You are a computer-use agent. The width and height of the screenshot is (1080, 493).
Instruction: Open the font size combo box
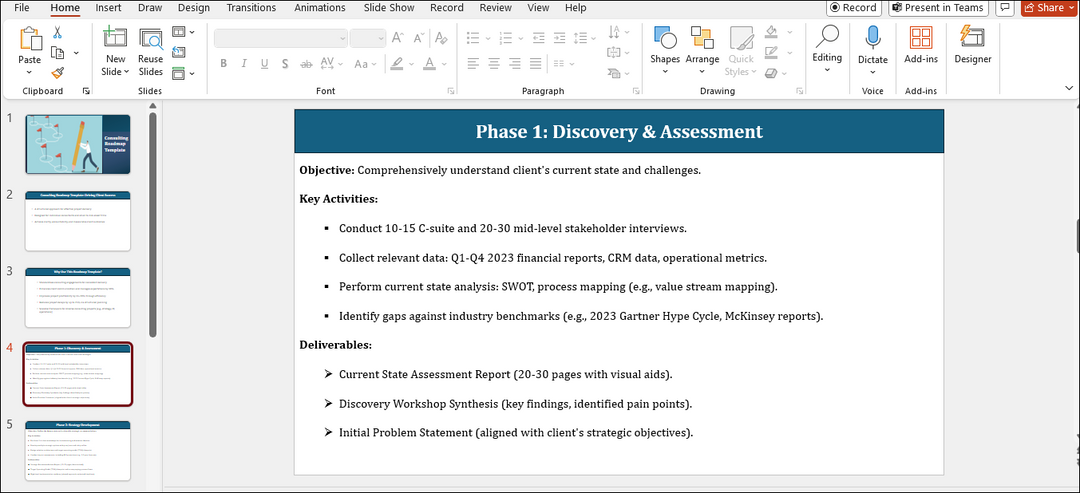pos(368,38)
